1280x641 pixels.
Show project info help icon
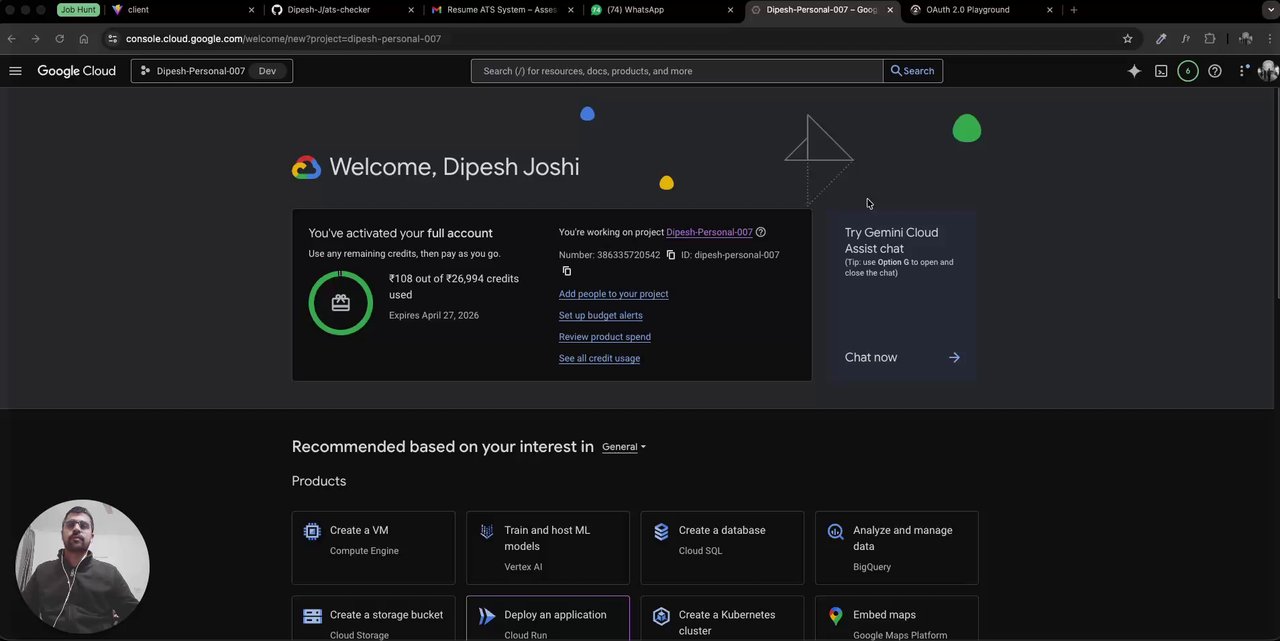(761, 232)
